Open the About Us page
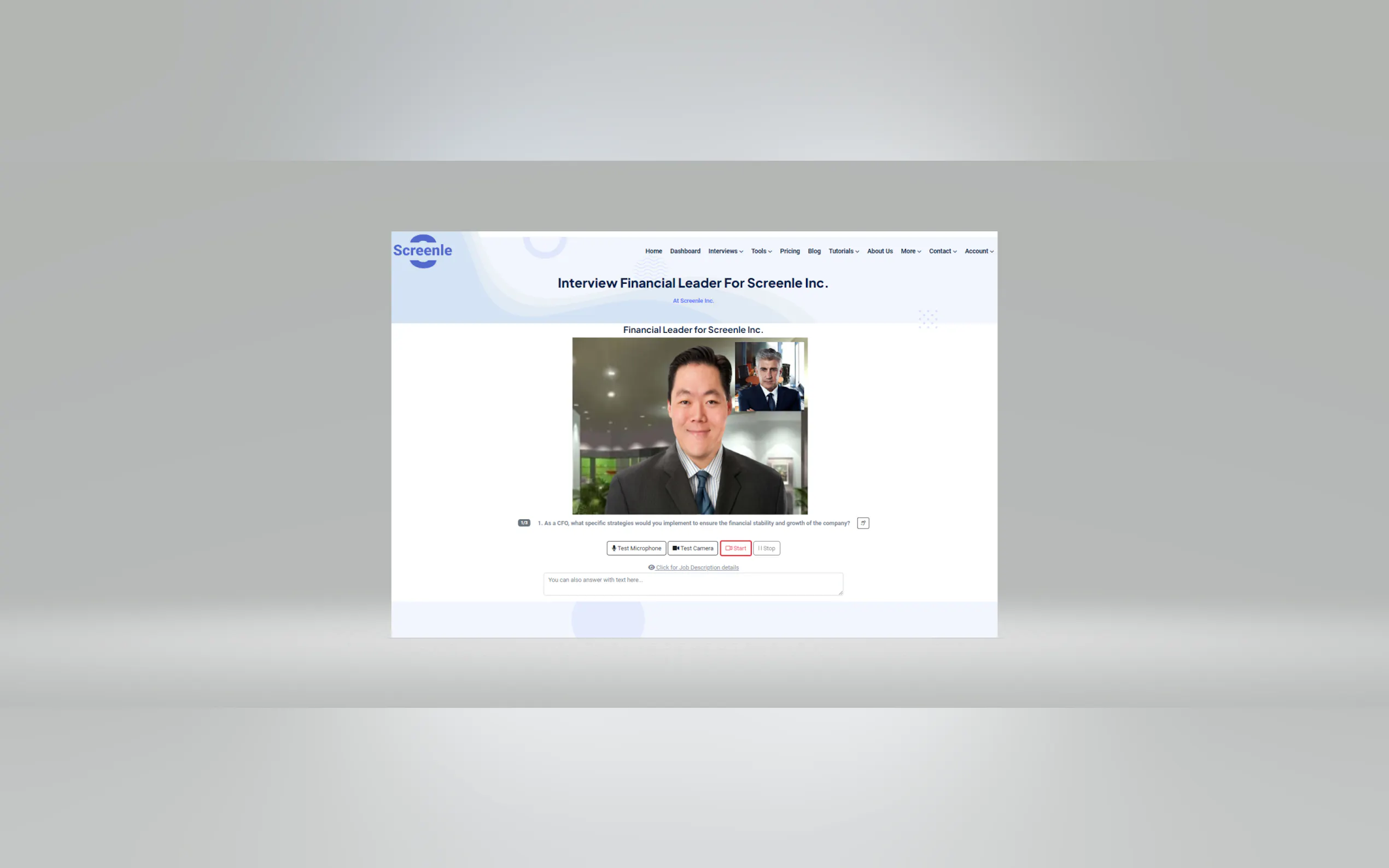Viewport: 1389px width, 868px height. coord(880,251)
